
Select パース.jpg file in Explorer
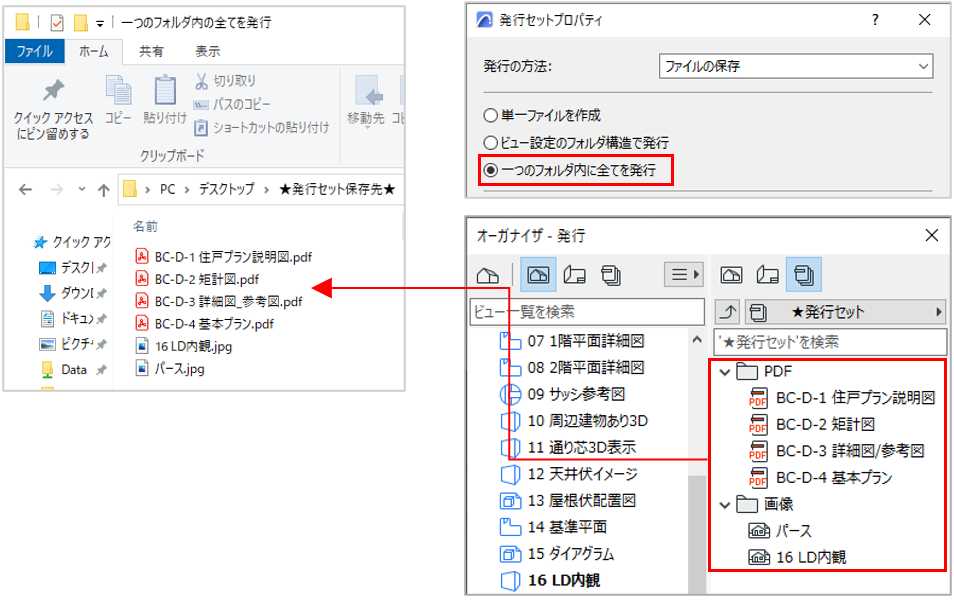170,369
